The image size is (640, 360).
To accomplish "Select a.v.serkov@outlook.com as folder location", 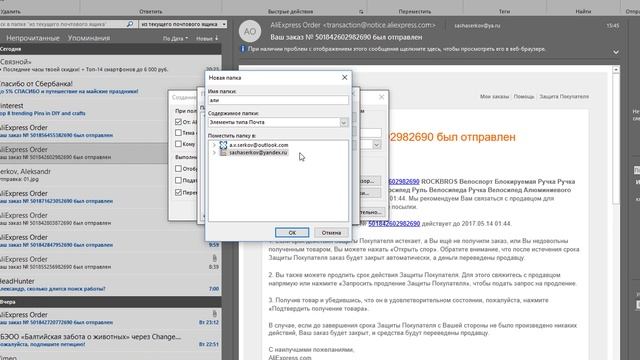I will click(258, 145).
